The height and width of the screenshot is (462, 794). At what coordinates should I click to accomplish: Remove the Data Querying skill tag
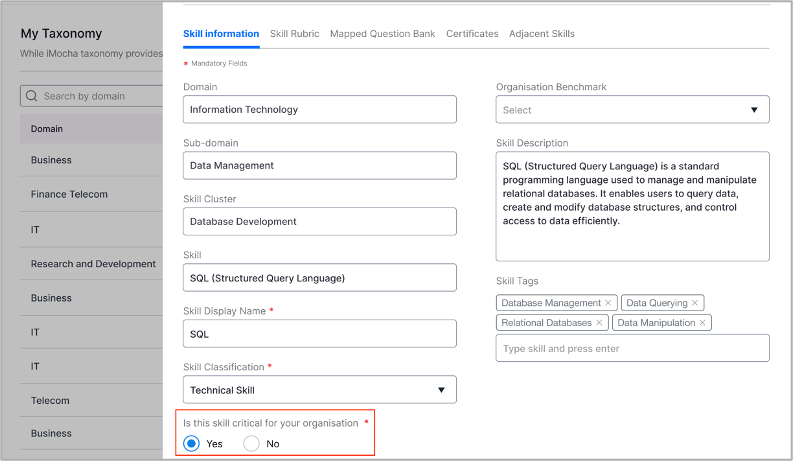tap(695, 303)
